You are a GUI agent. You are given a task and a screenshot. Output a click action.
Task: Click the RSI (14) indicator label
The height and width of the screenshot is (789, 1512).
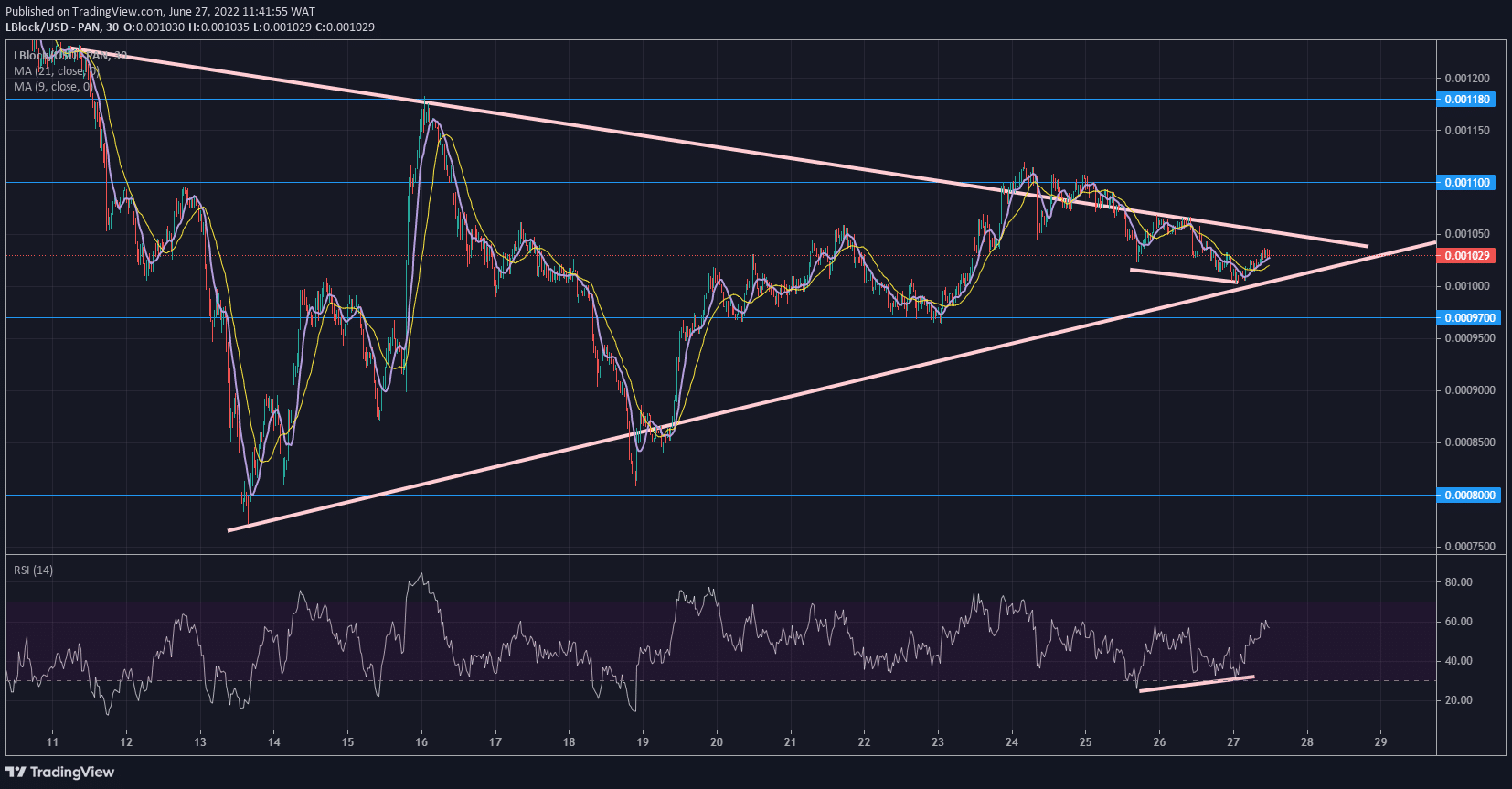[33, 570]
